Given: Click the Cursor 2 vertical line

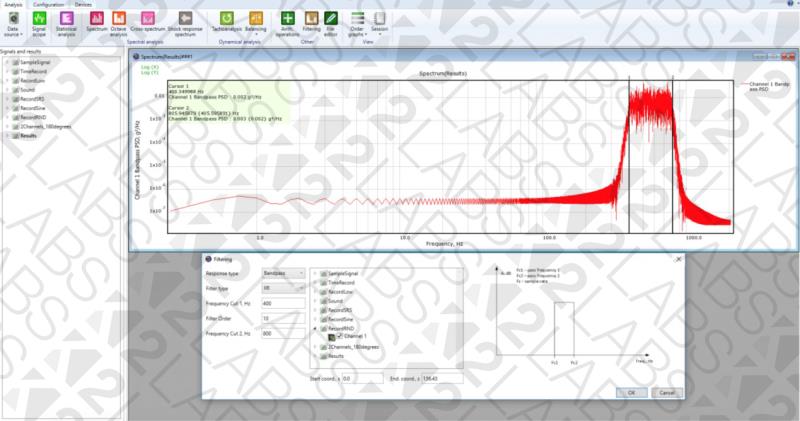Looking at the screenshot, I should pyautogui.click(x=672, y=155).
